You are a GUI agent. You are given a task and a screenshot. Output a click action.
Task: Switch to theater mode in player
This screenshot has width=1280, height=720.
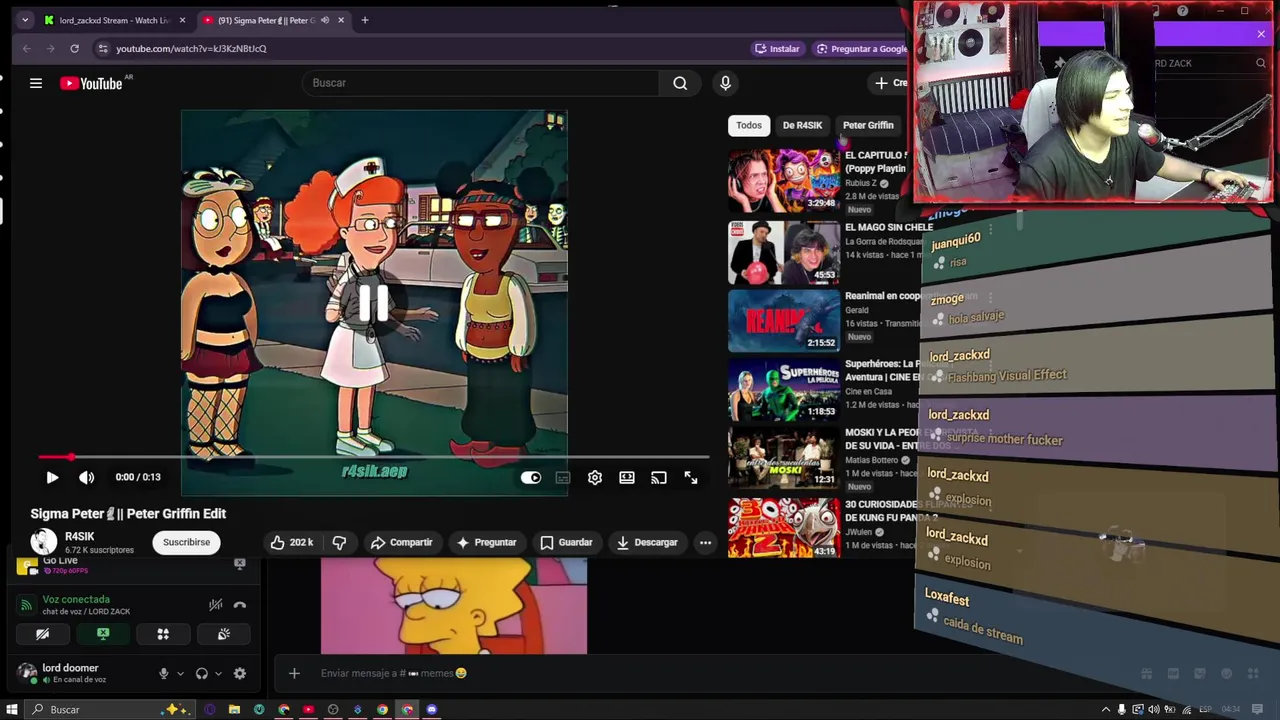coord(627,478)
